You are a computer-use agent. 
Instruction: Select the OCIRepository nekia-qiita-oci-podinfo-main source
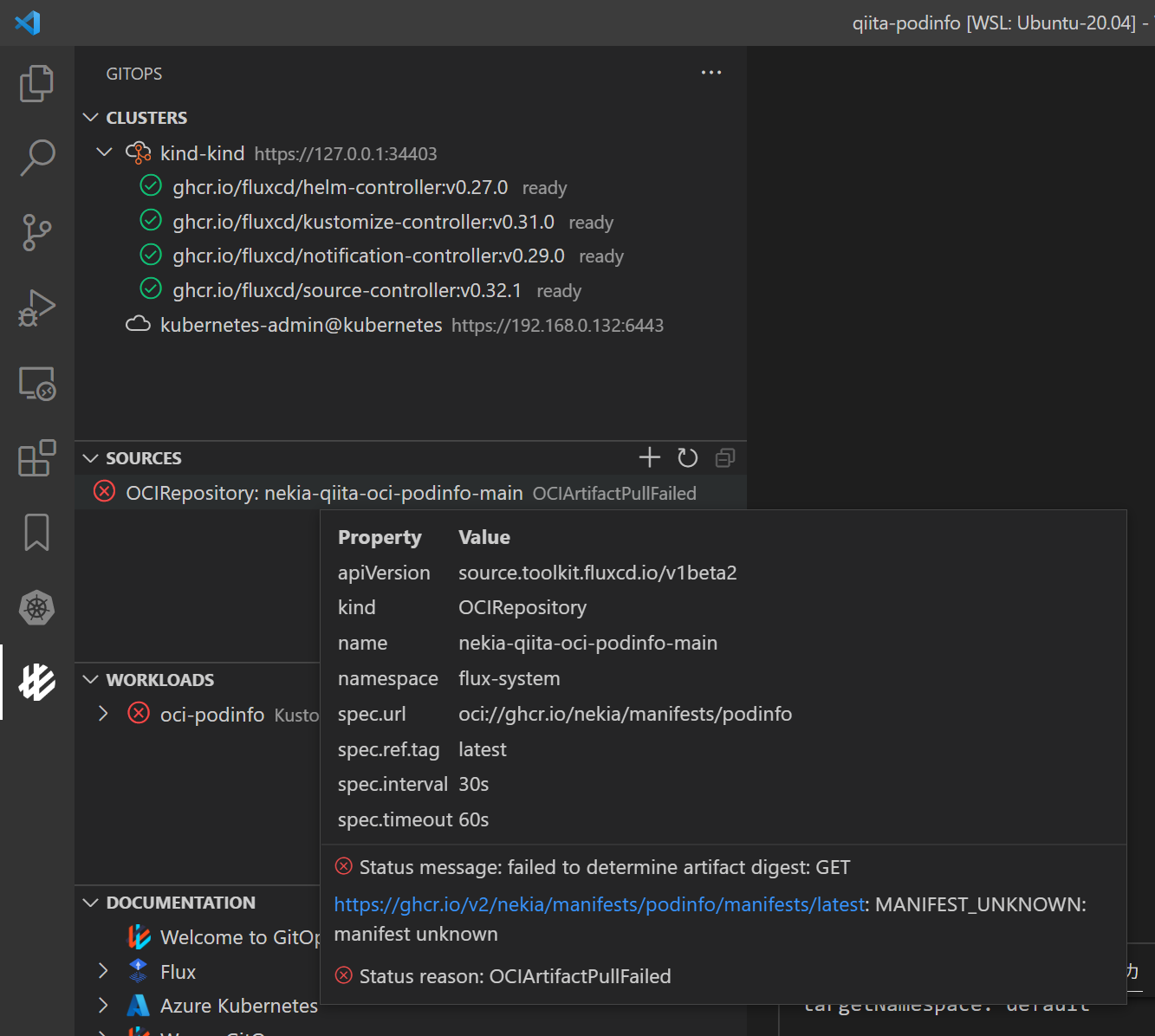324,493
